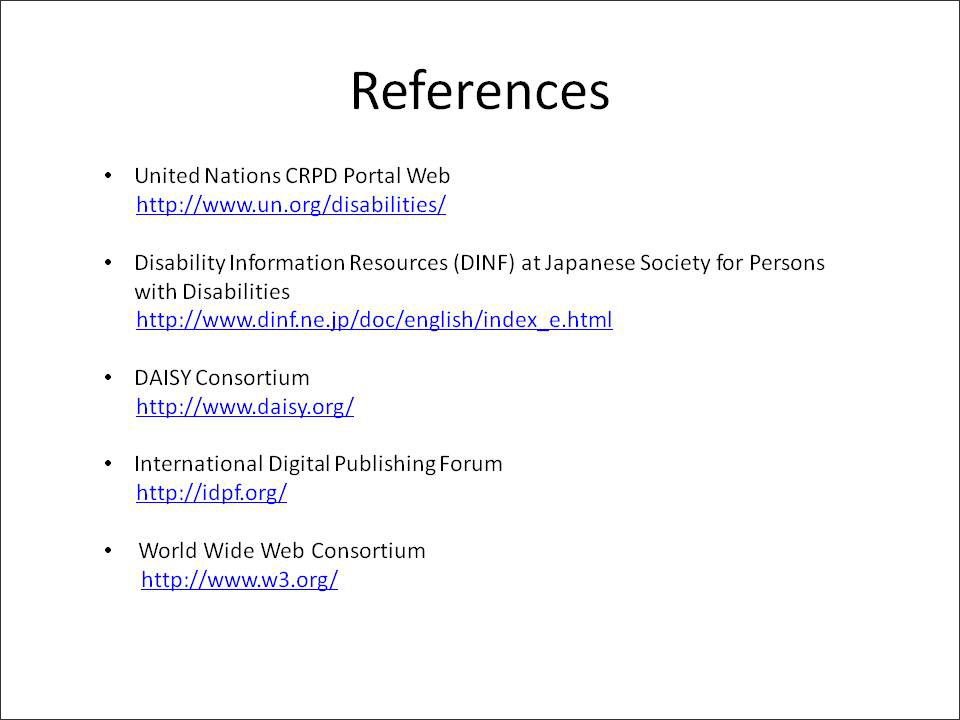Follow the www.daisy.org link
The width and height of the screenshot is (960, 720).
[x=245, y=407]
